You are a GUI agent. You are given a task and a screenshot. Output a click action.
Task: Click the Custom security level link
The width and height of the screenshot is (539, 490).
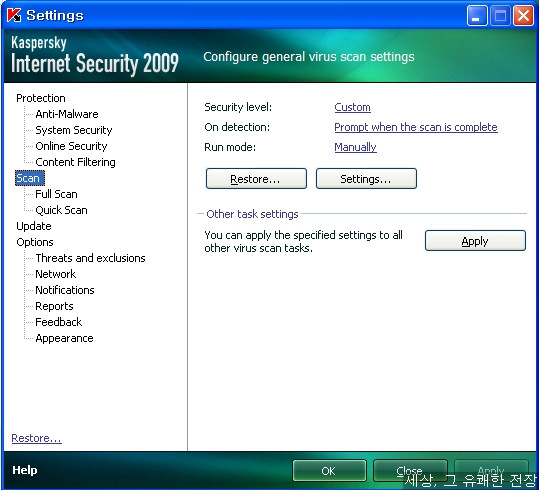352,107
